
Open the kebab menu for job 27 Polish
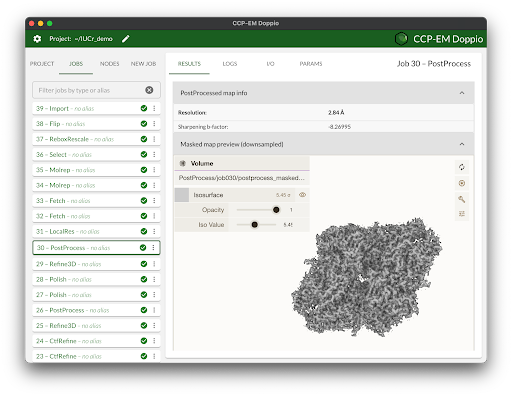coord(154,295)
